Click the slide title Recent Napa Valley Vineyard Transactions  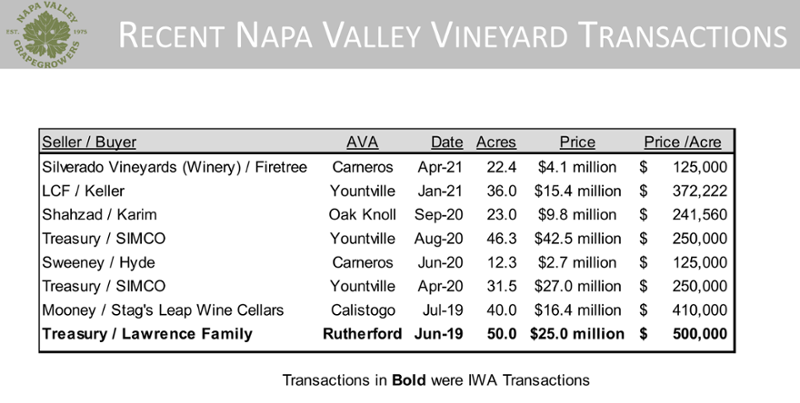pos(453,35)
